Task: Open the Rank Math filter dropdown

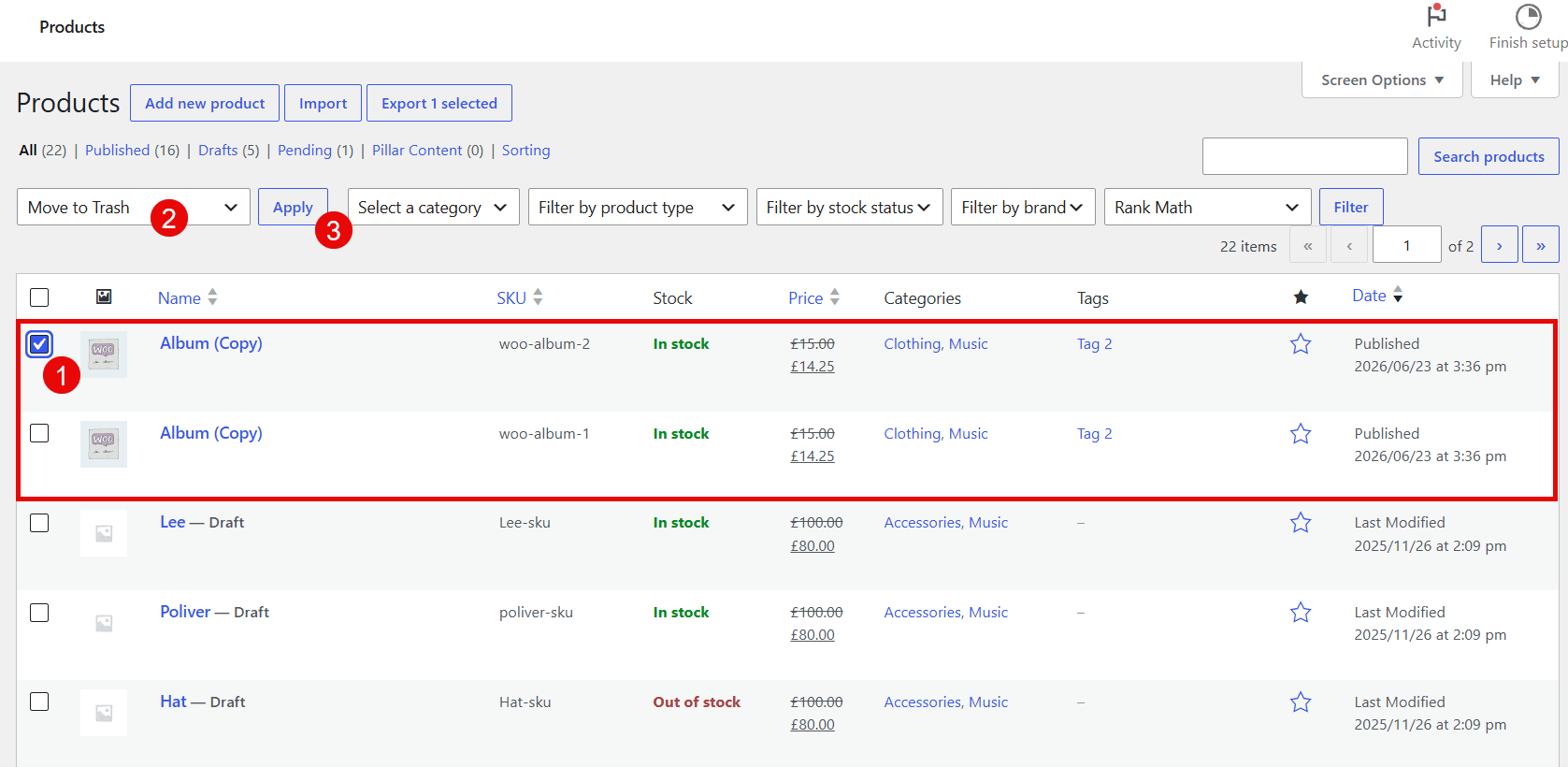Action: click(x=1208, y=207)
